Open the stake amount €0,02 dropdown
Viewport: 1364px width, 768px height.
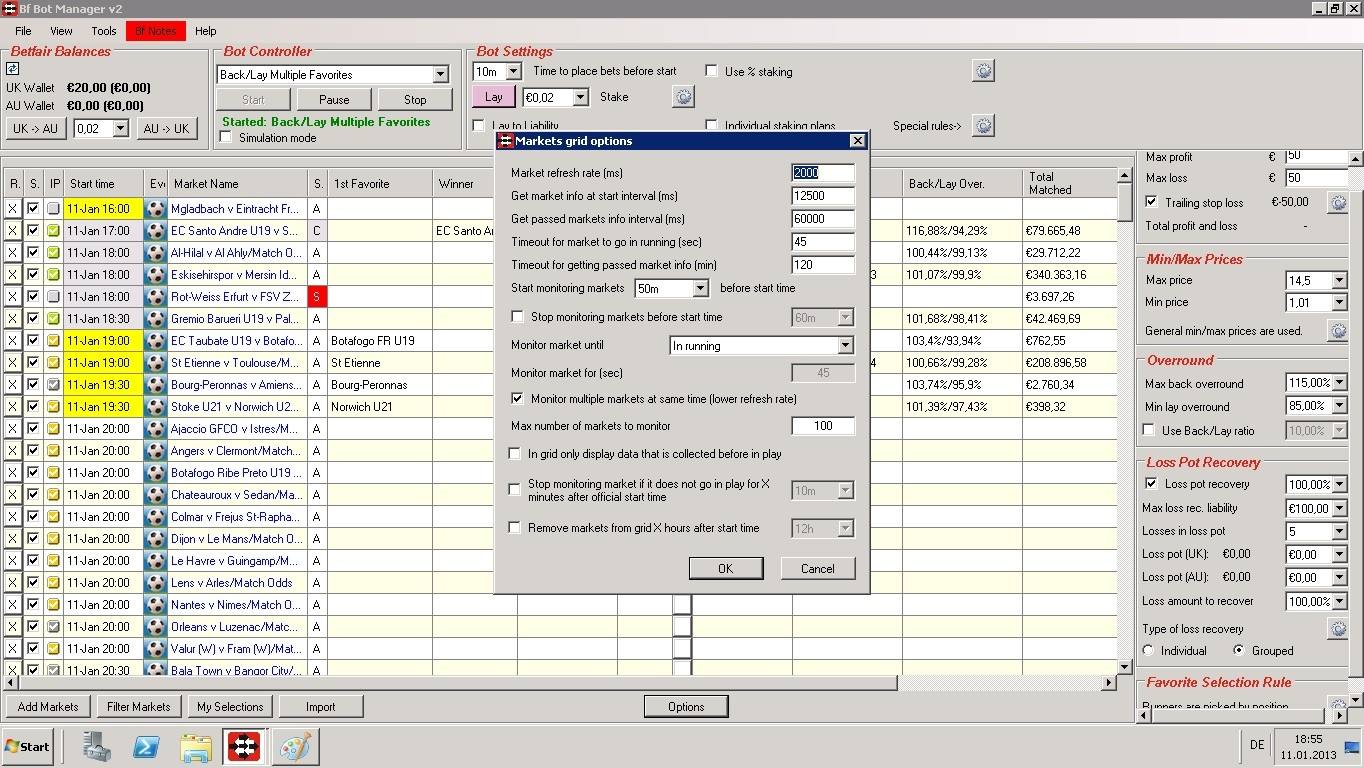pyautogui.click(x=580, y=97)
